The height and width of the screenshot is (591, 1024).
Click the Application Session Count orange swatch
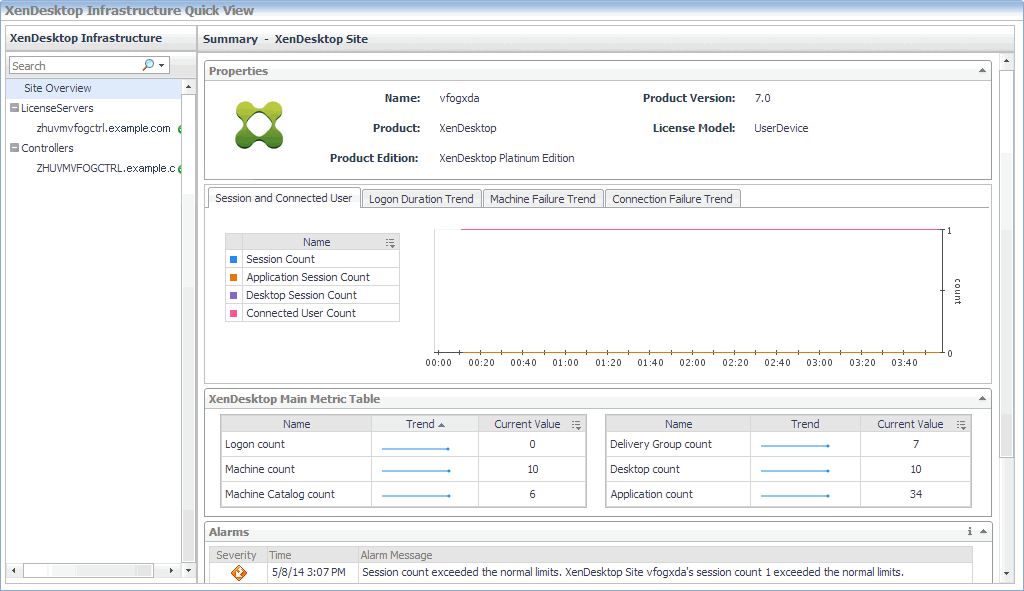[x=233, y=277]
